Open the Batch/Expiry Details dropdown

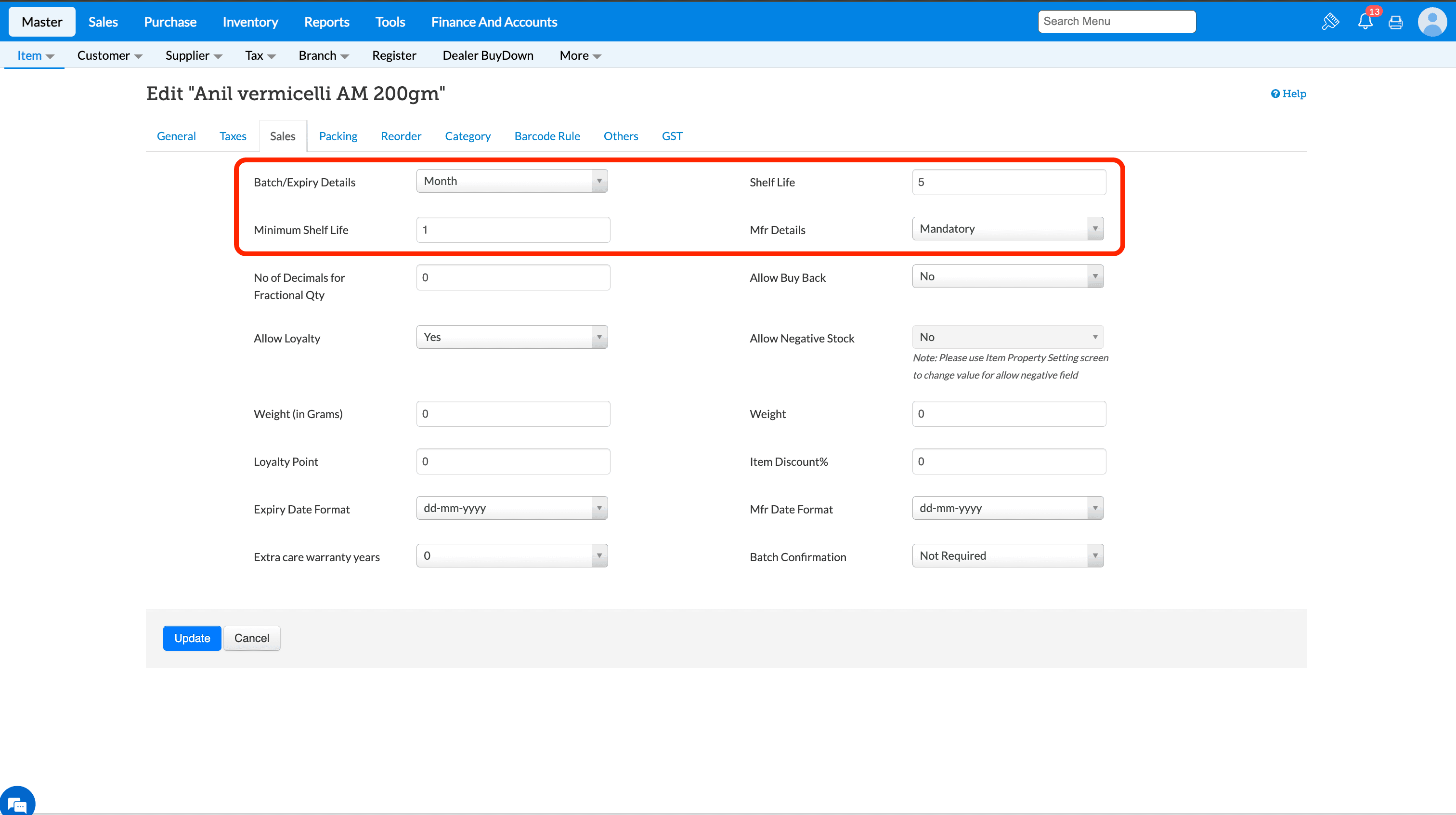coord(511,181)
